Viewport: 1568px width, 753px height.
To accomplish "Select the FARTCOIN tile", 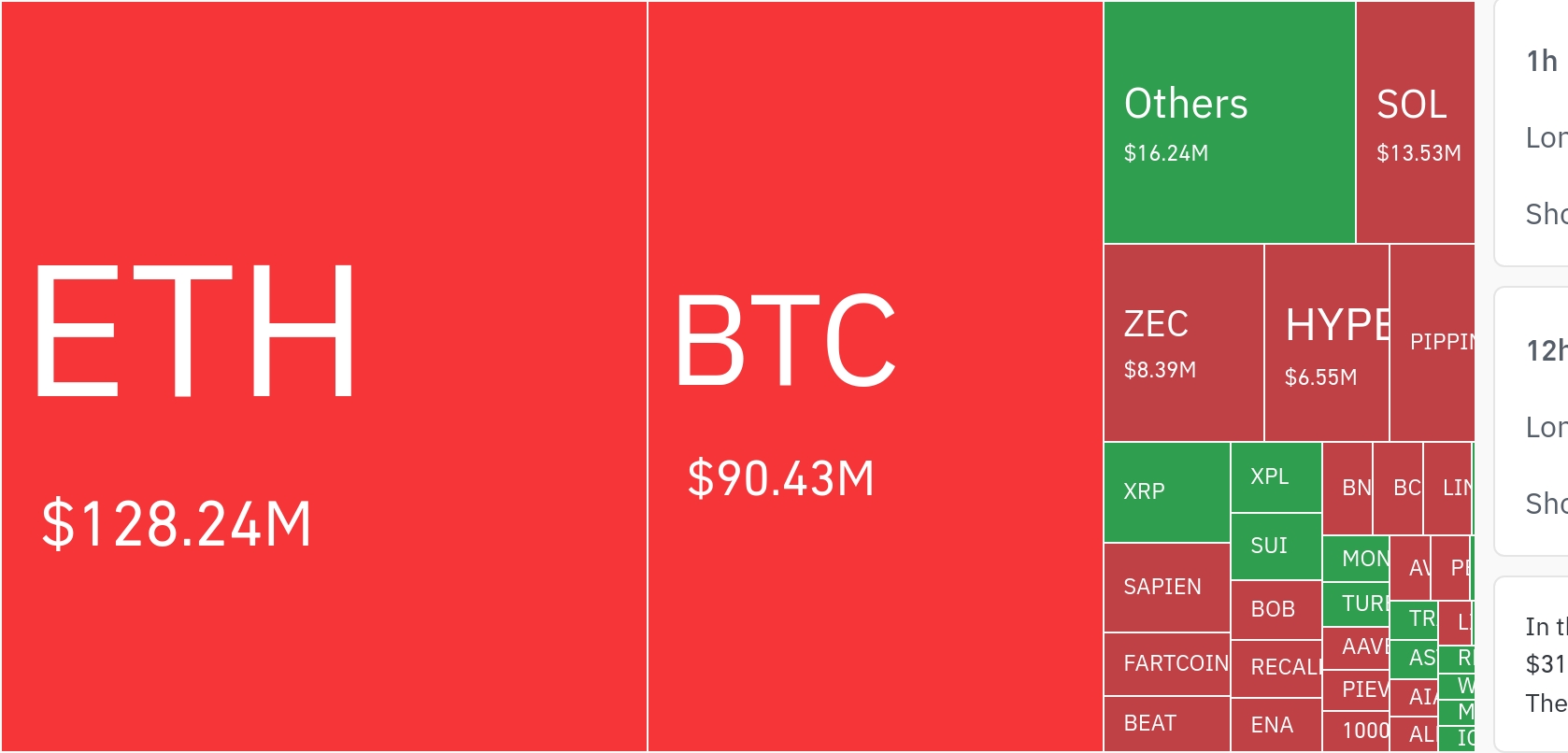I will point(1166,663).
